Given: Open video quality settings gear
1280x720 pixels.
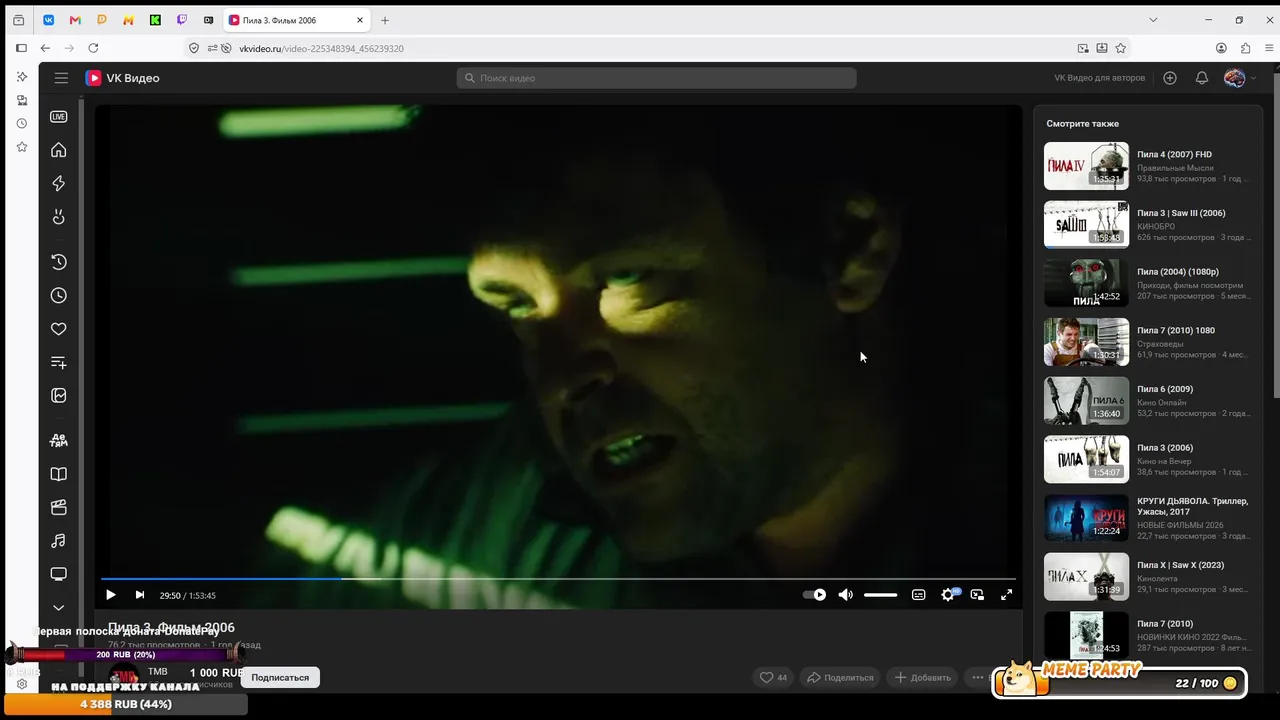Looking at the screenshot, I should (949, 595).
